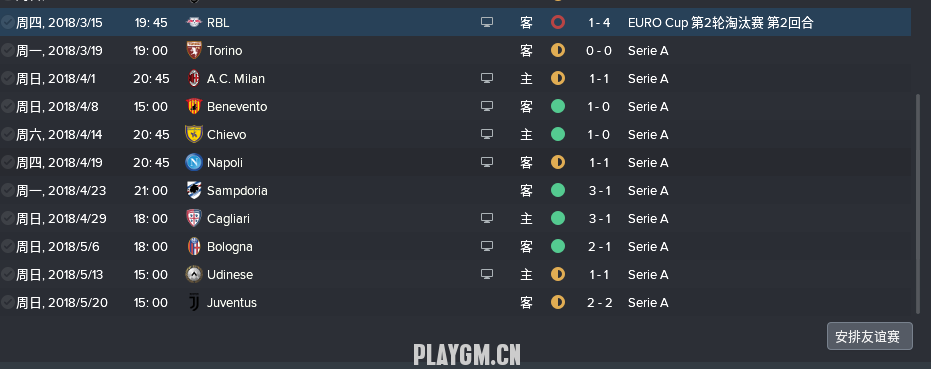Open the Juventus logo icon
This screenshot has width=931, height=369.
[x=194, y=302]
